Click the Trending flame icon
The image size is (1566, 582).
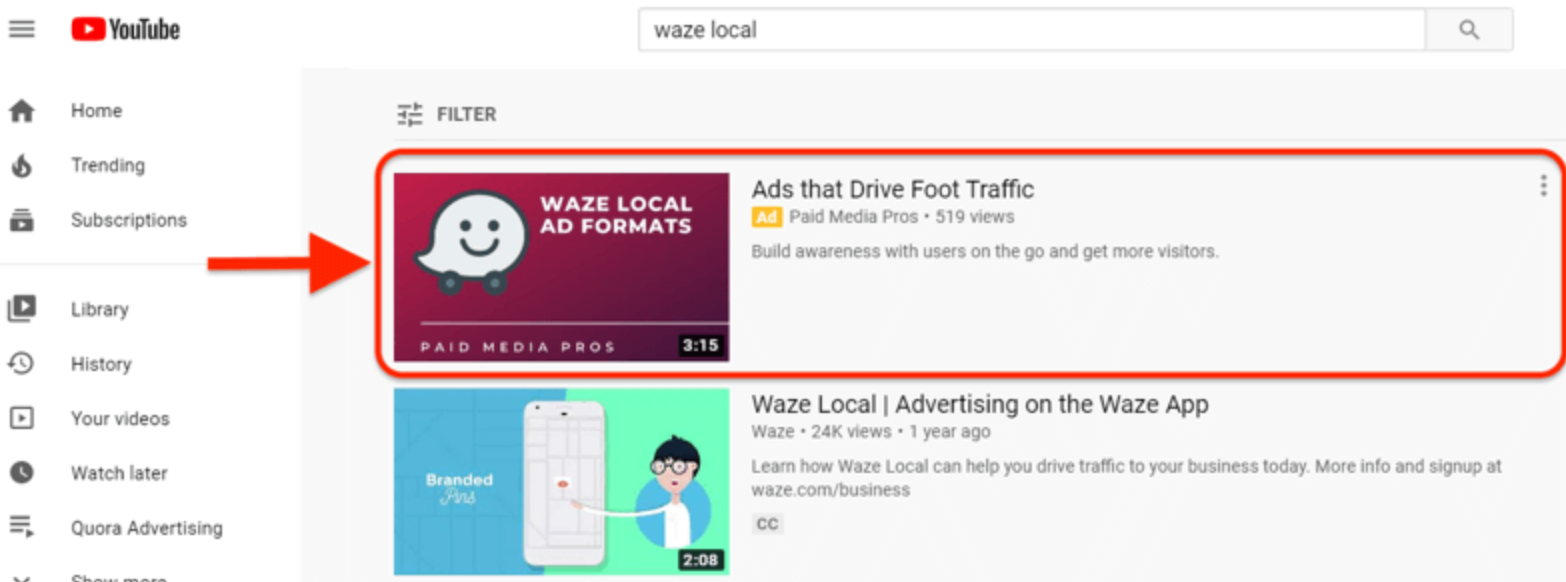pos(22,165)
